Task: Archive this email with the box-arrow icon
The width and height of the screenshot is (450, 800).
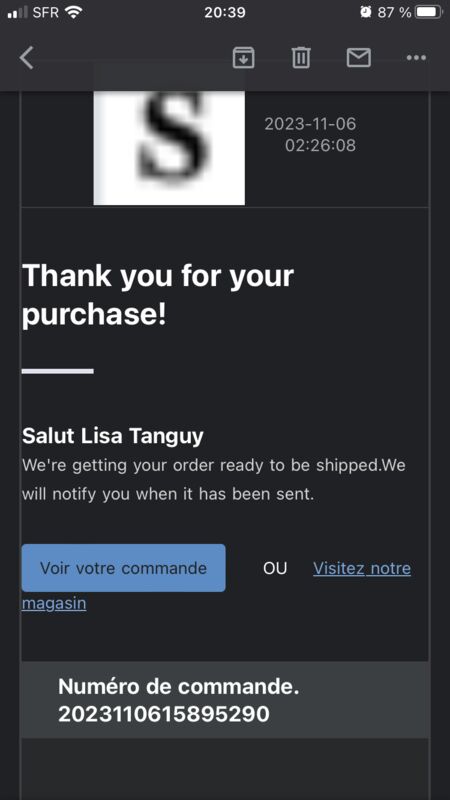Action: pyautogui.click(x=244, y=57)
